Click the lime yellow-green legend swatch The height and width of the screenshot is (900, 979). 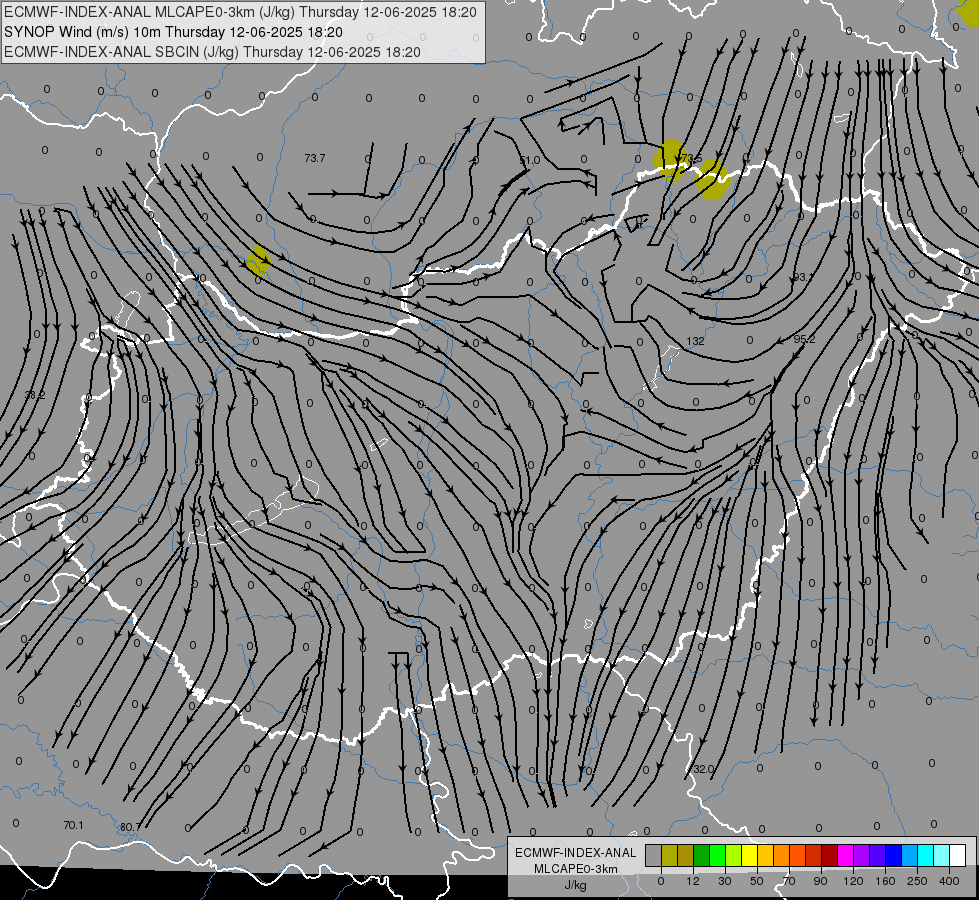(734, 856)
